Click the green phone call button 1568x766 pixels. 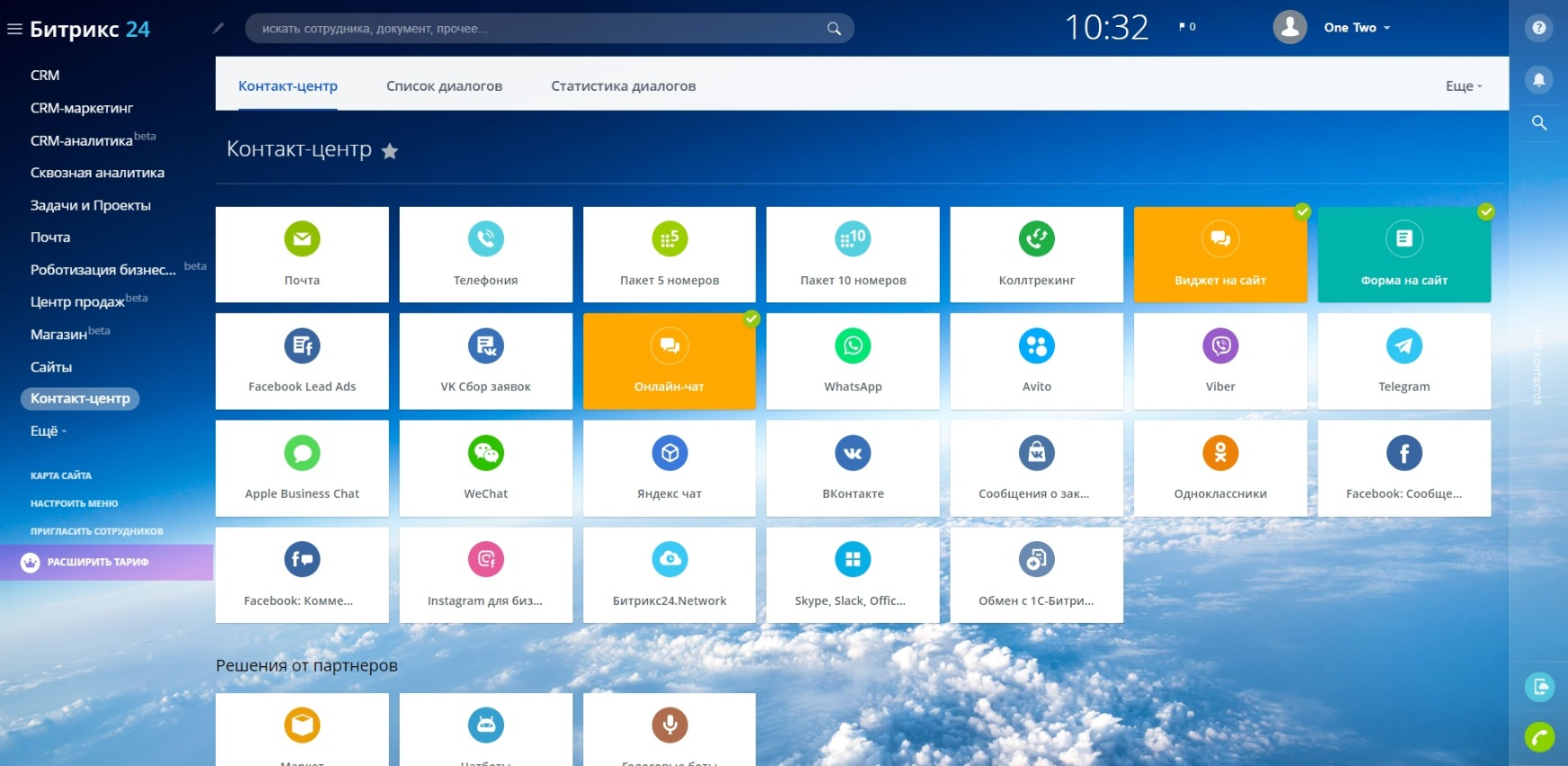coord(1539,738)
